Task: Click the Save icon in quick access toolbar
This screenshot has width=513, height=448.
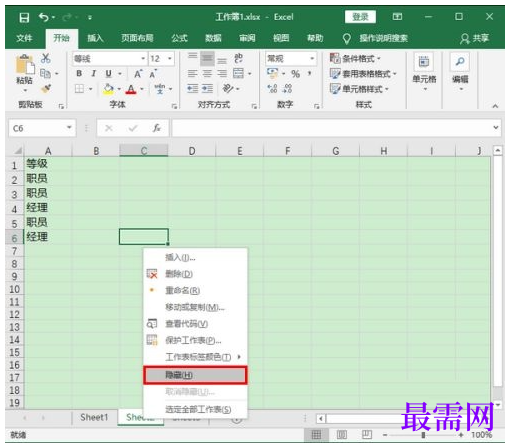Action: [24, 17]
